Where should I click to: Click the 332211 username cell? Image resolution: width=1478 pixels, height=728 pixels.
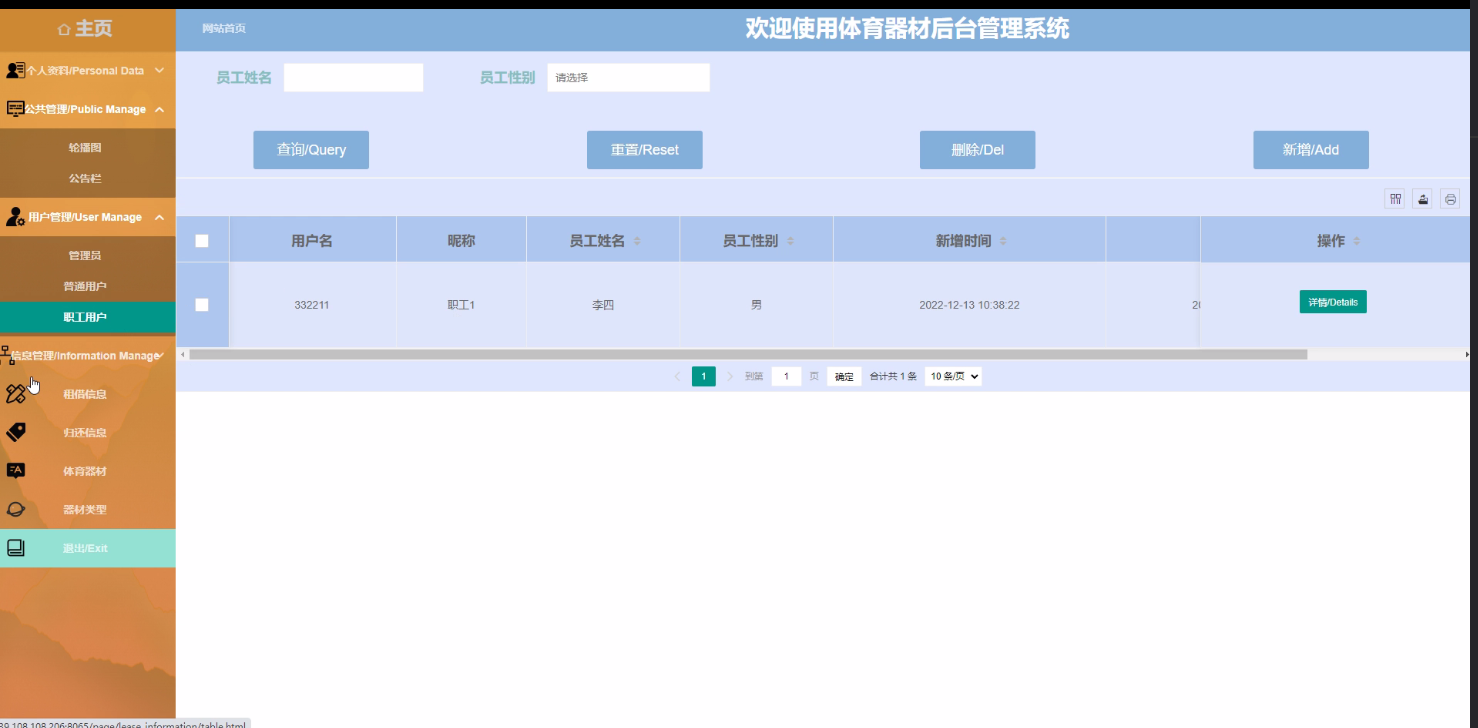(x=312, y=305)
